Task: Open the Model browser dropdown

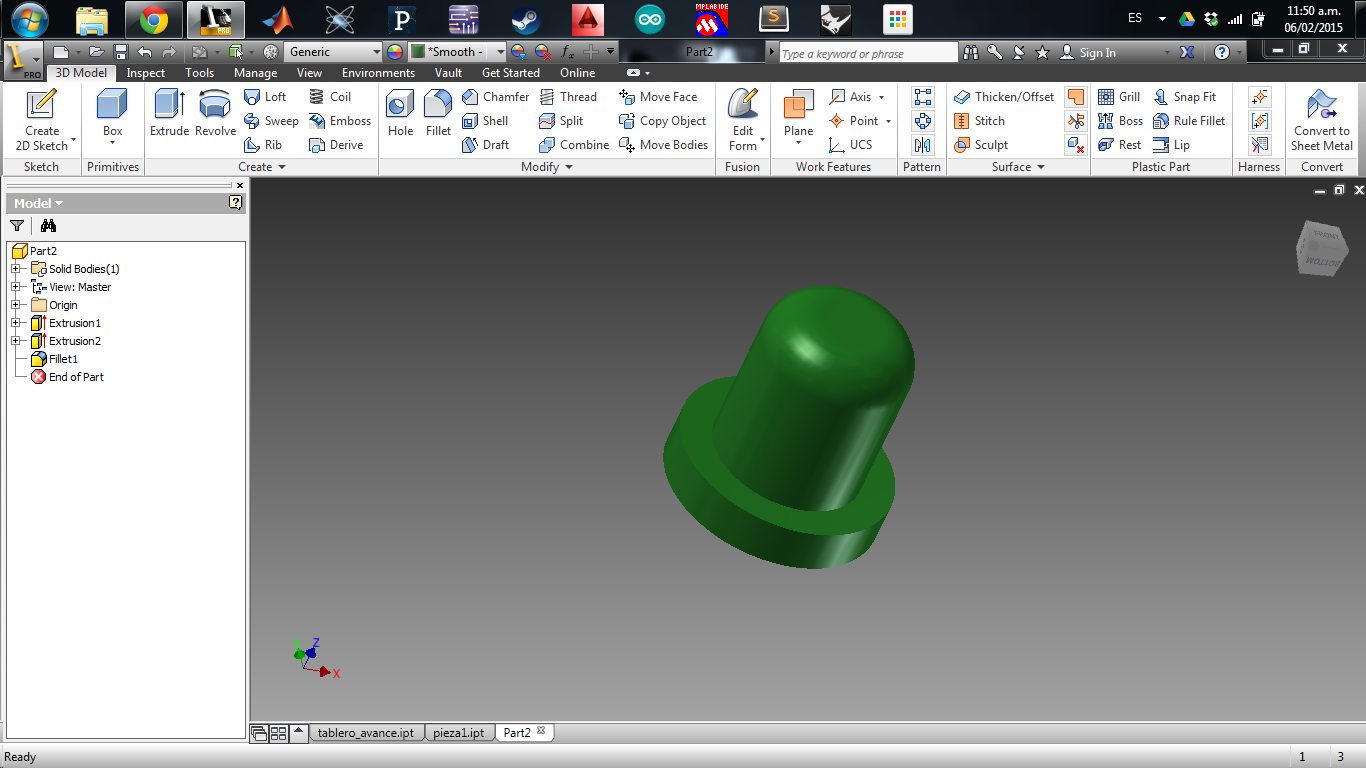Action: pos(39,203)
